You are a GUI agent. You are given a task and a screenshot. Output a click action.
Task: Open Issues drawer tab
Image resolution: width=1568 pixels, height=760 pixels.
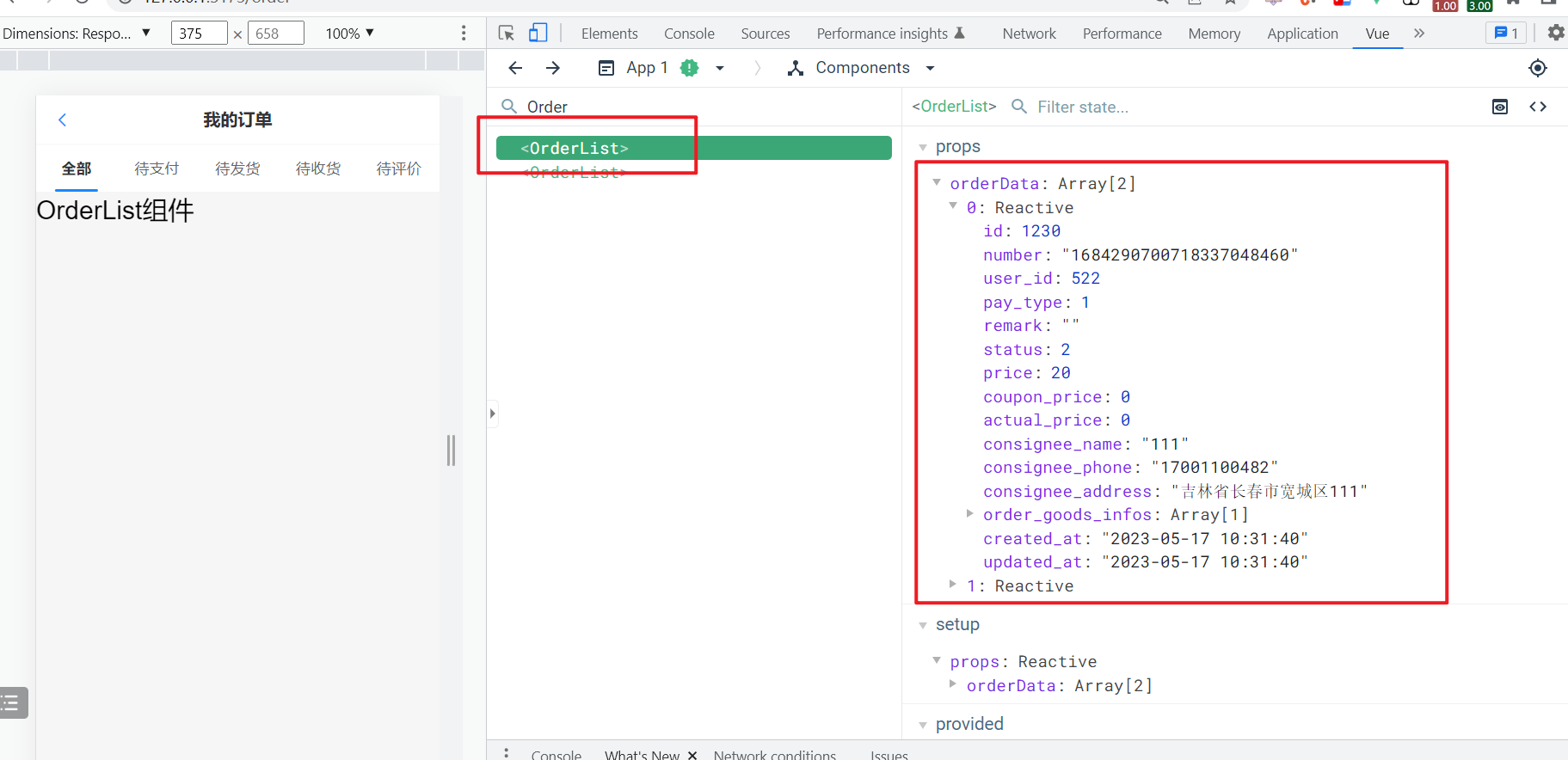tap(889, 754)
